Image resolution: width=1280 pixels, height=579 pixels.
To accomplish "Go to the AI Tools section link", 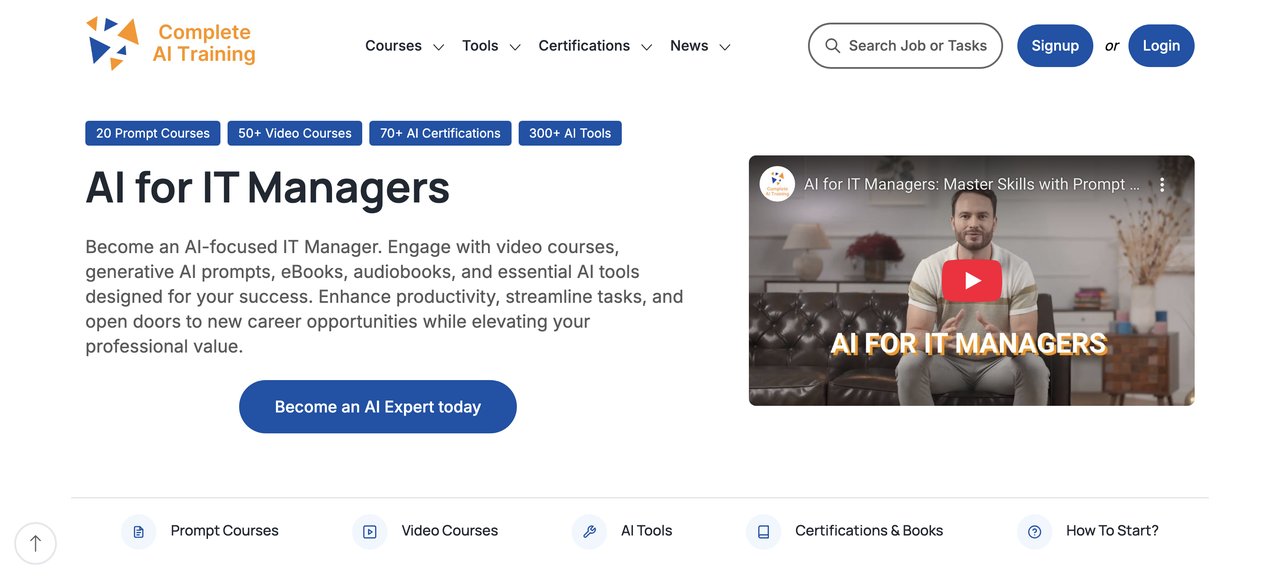I will tap(647, 531).
